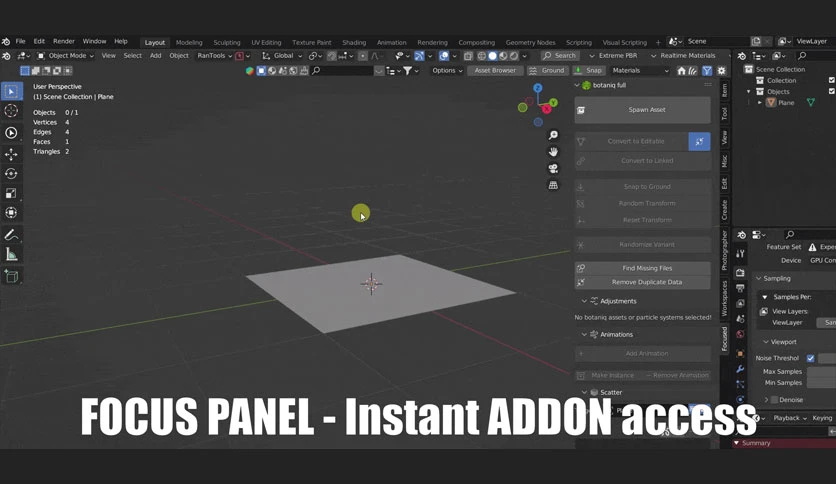Expand the Plane object in outliner
The image size is (836, 484).
(760, 103)
